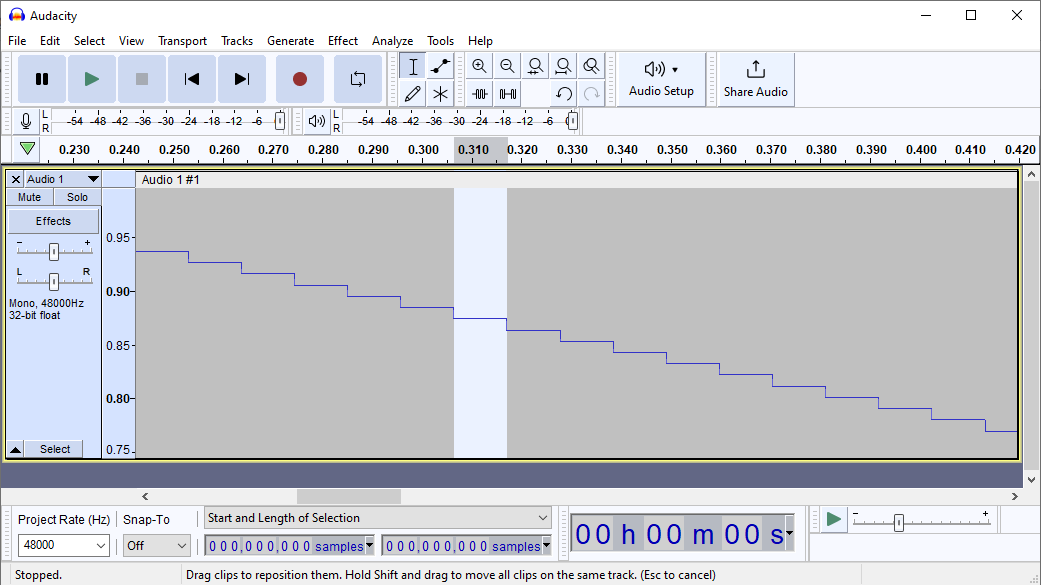Viewport: 1041px width, 585px height.
Task: Click the Zoom In magnifier
Action: pyautogui.click(x=479, y=66)
